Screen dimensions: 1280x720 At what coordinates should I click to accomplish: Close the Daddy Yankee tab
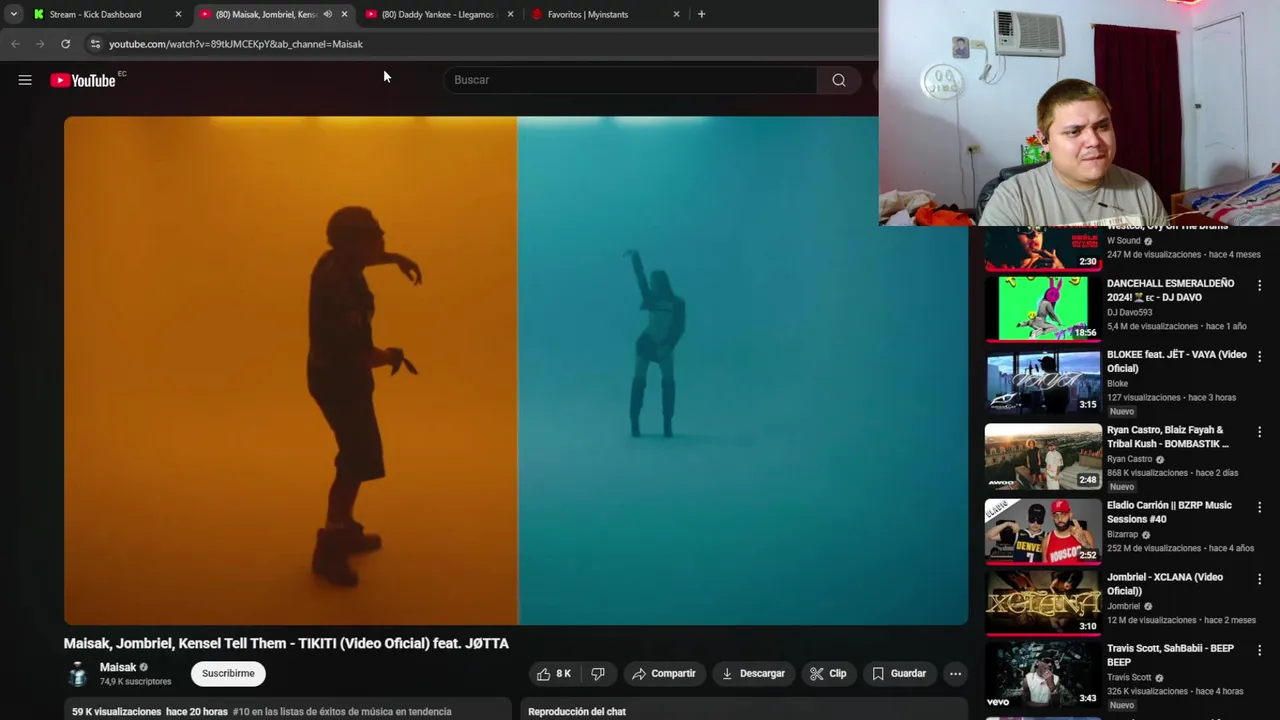point(510,14)
